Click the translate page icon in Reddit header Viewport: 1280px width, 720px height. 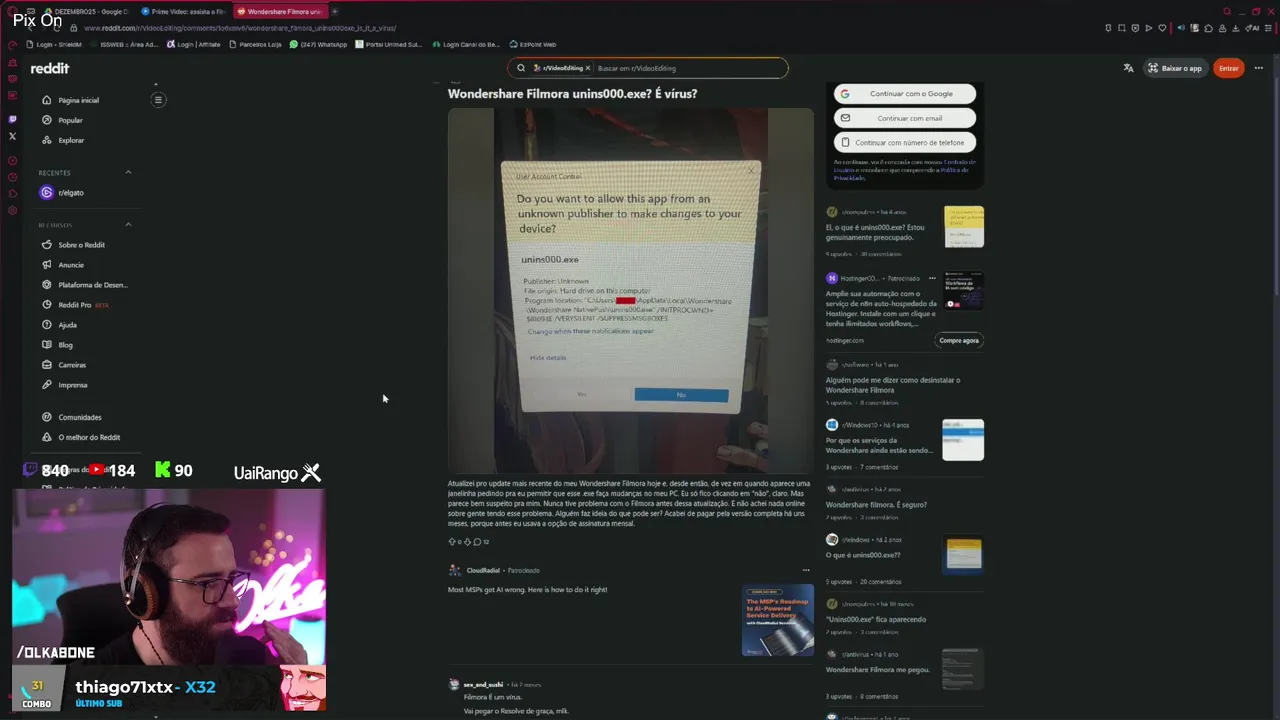(1128, 68)
